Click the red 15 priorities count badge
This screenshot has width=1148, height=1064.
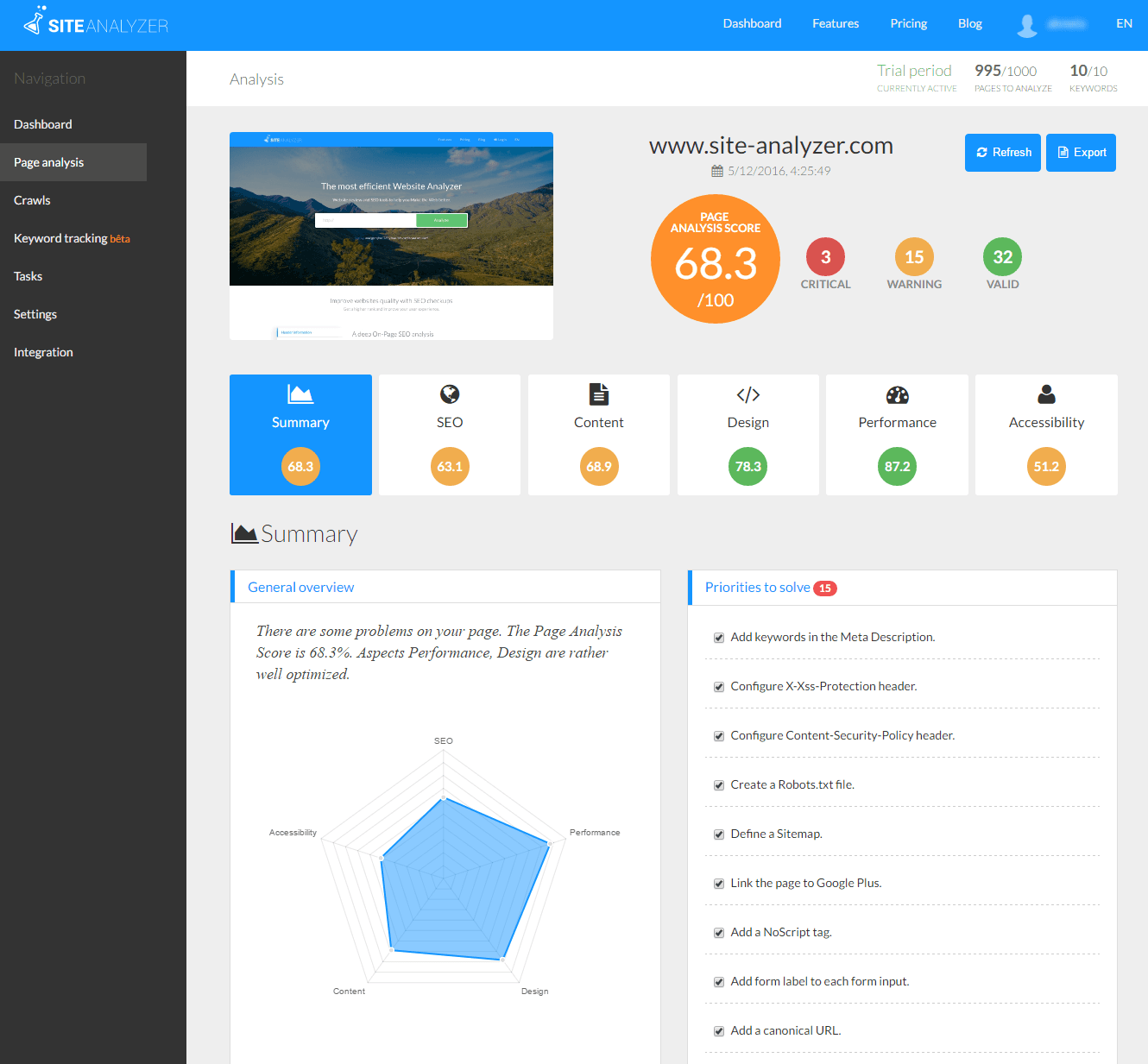tap(825, 588)
